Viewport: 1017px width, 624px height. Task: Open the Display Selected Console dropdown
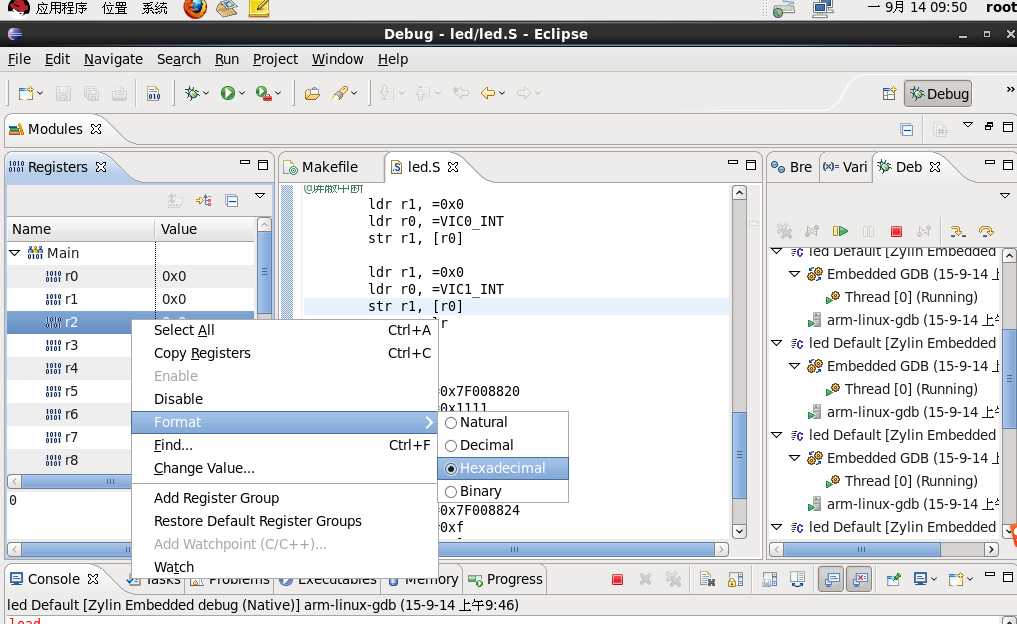pos(934,579)
